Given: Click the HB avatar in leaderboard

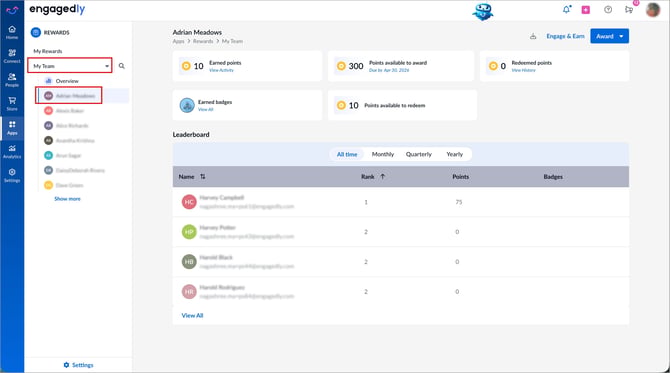Looking at the screenshot, I should coord(189,261).
